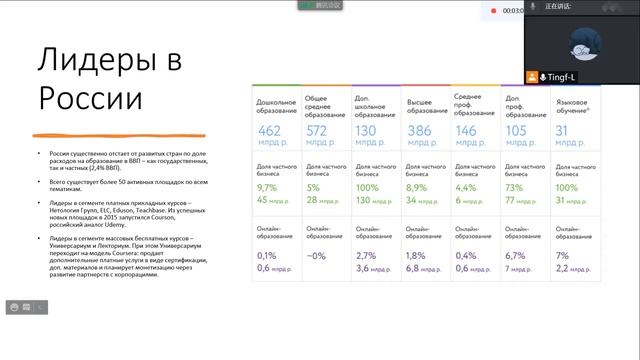Click the private share 9,7%

tap(267, 188)
